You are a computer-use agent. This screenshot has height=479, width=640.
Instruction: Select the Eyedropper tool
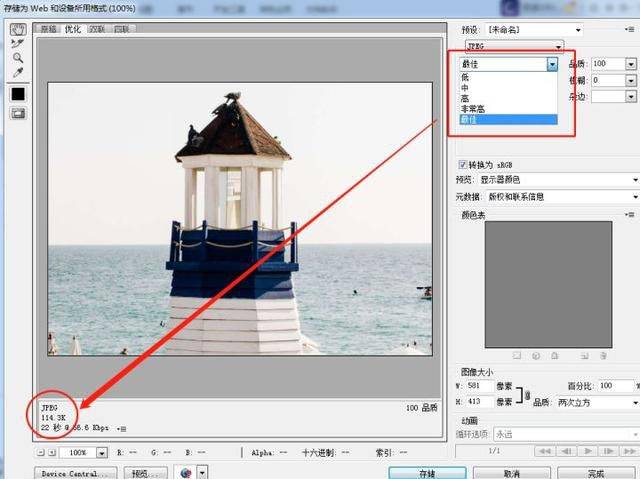tap(18, 72)
